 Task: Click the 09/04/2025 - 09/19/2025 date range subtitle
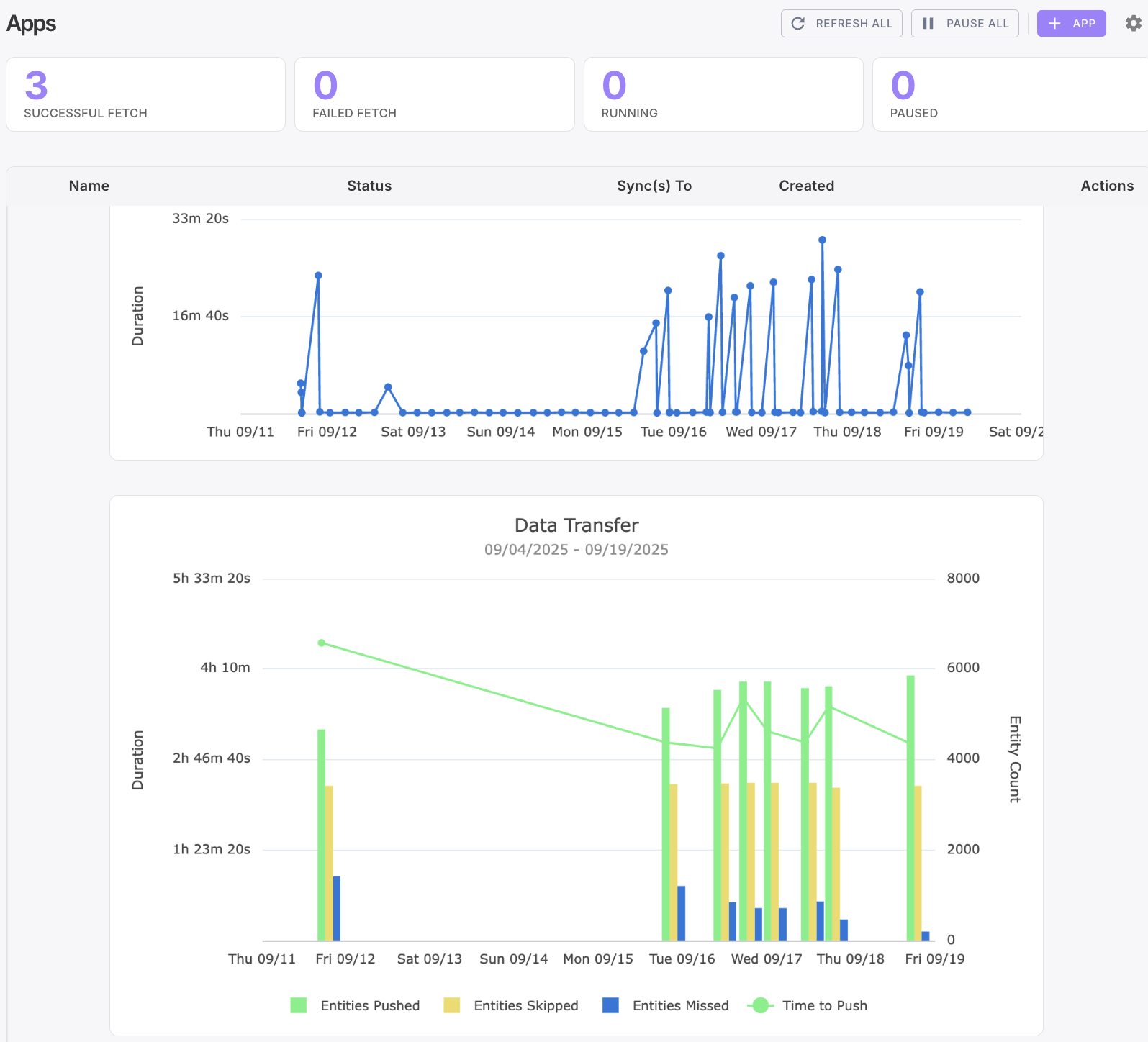click(577, 550)
